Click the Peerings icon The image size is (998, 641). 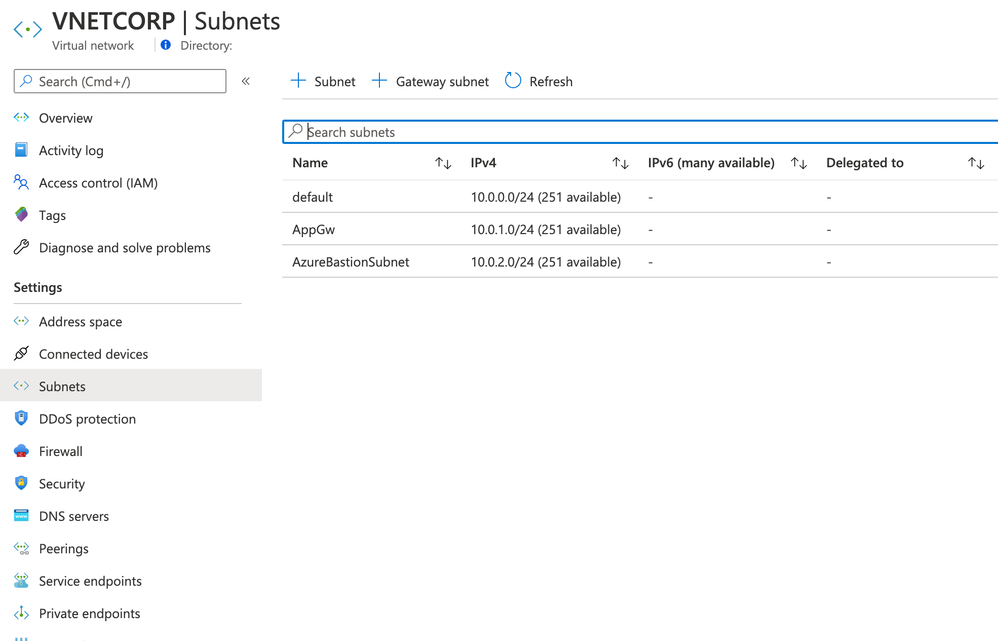click(x=21, y=548)
